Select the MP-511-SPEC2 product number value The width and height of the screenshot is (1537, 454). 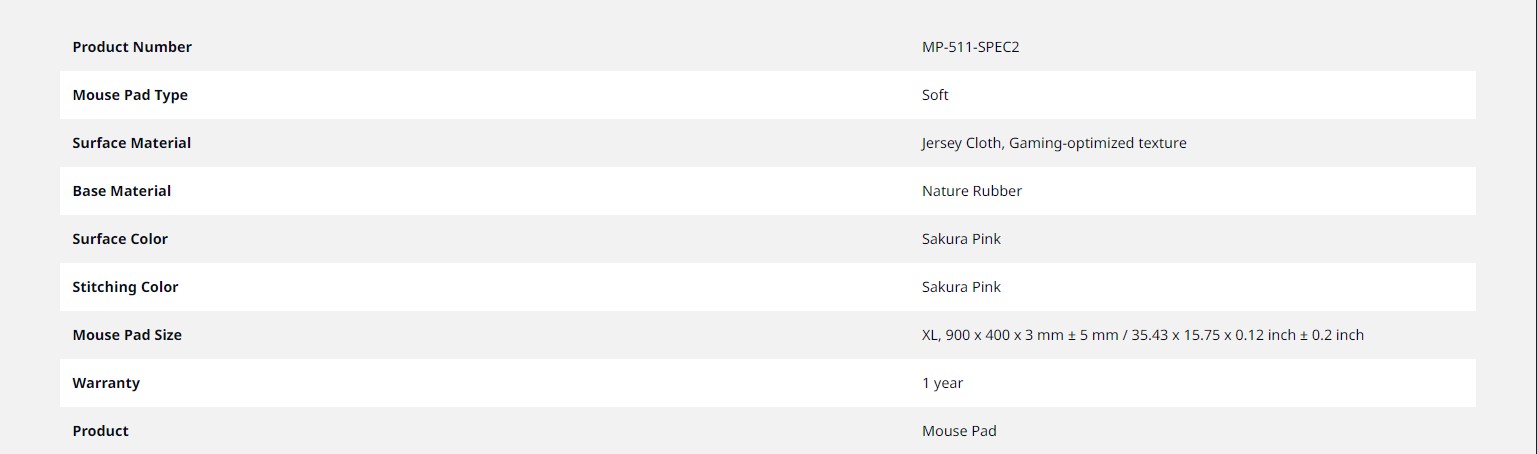click(x=970, y=47)
